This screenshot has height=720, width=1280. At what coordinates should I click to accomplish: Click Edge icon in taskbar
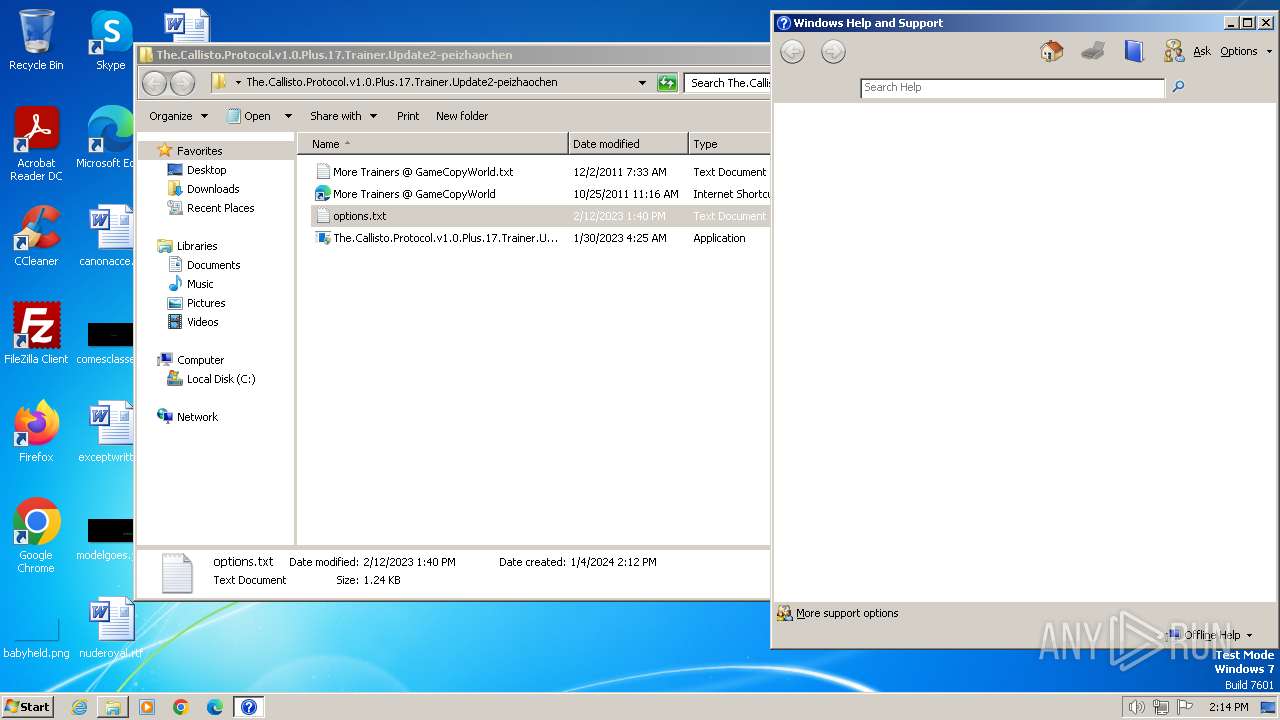pos(215,707)
